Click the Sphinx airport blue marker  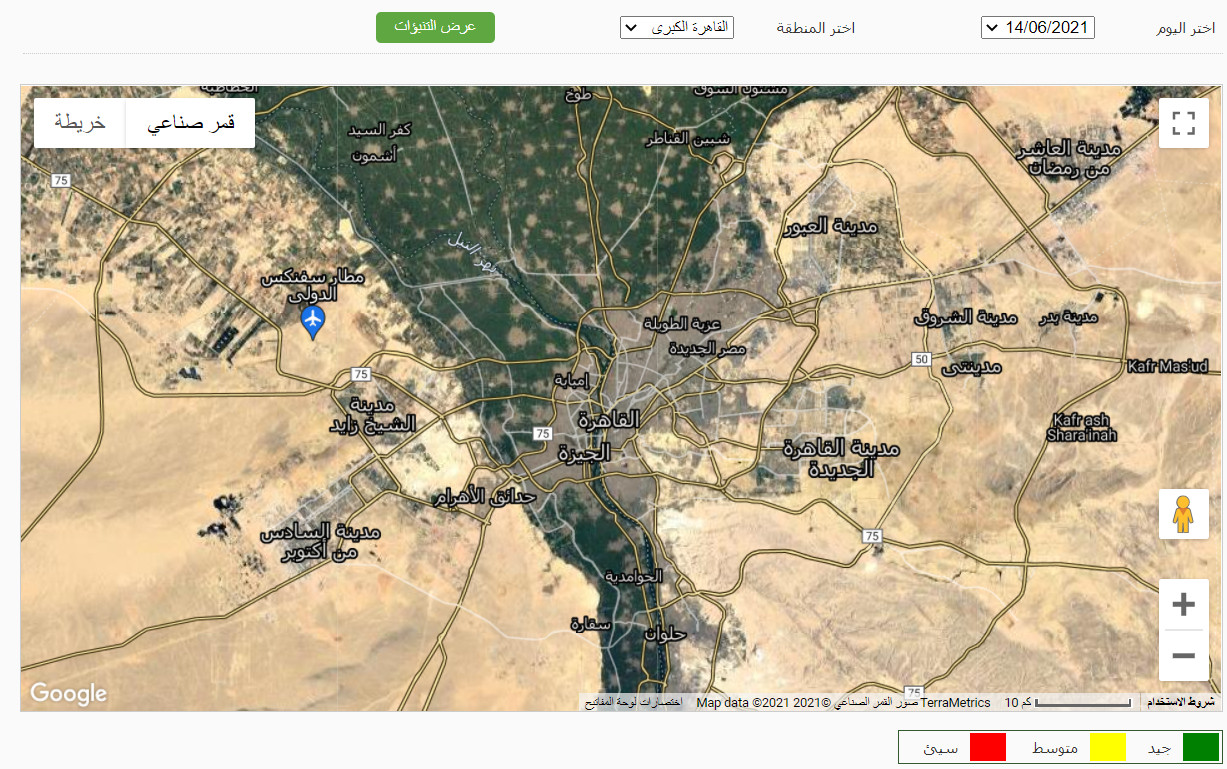(313, 321)
